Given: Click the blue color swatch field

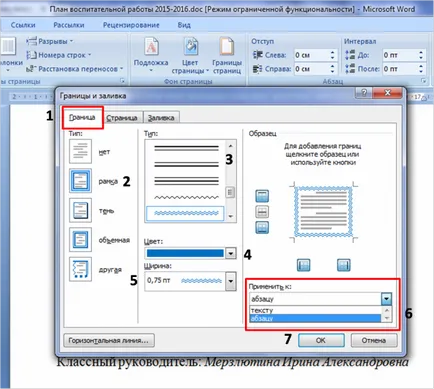Looking at the screenshot, I should click(185, 253).
